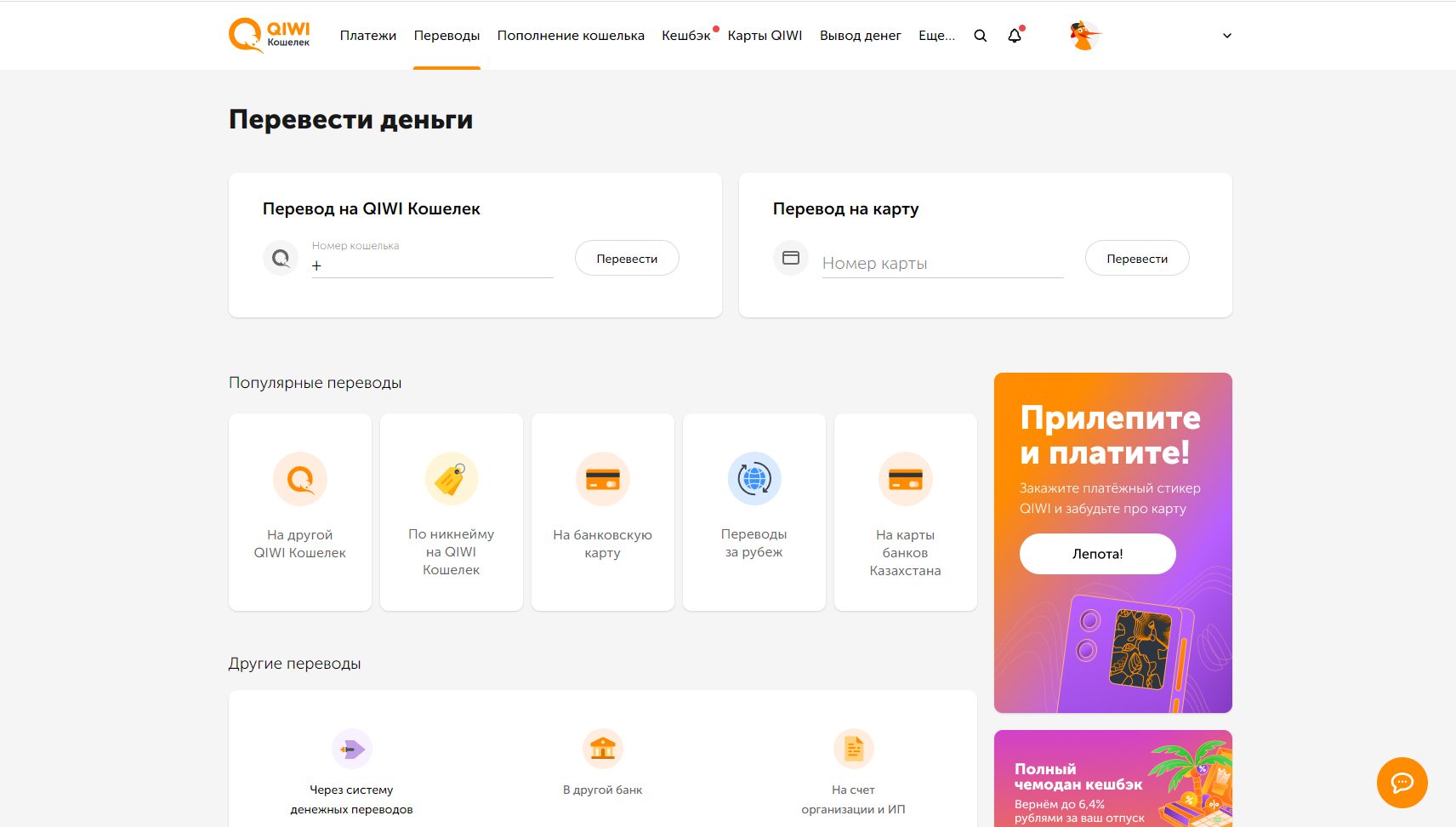
Task: Click the Прилепите и платите! headline
Action: coord(1111,435)
